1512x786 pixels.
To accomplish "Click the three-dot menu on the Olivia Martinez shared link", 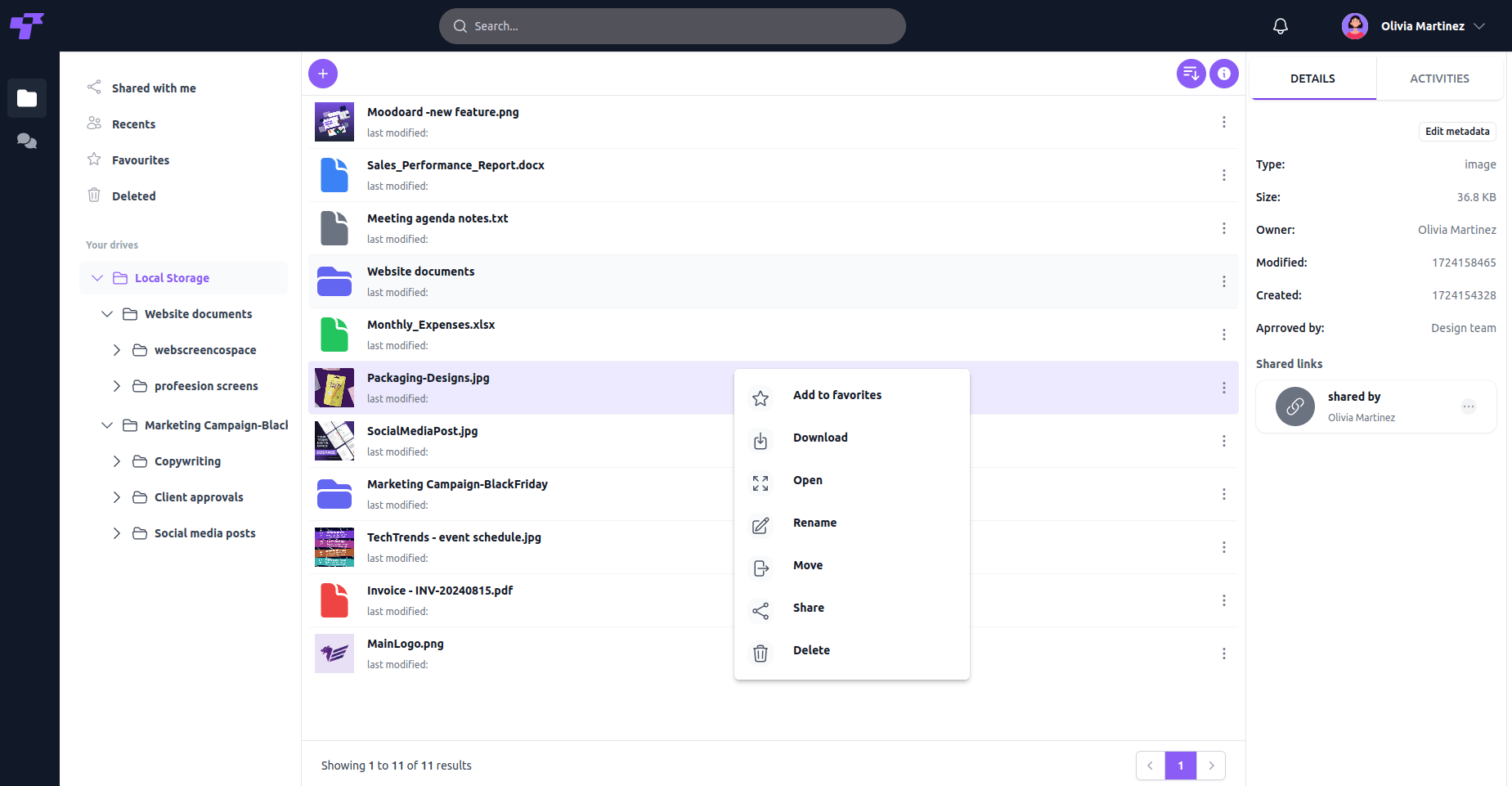I will (1469, 406).
